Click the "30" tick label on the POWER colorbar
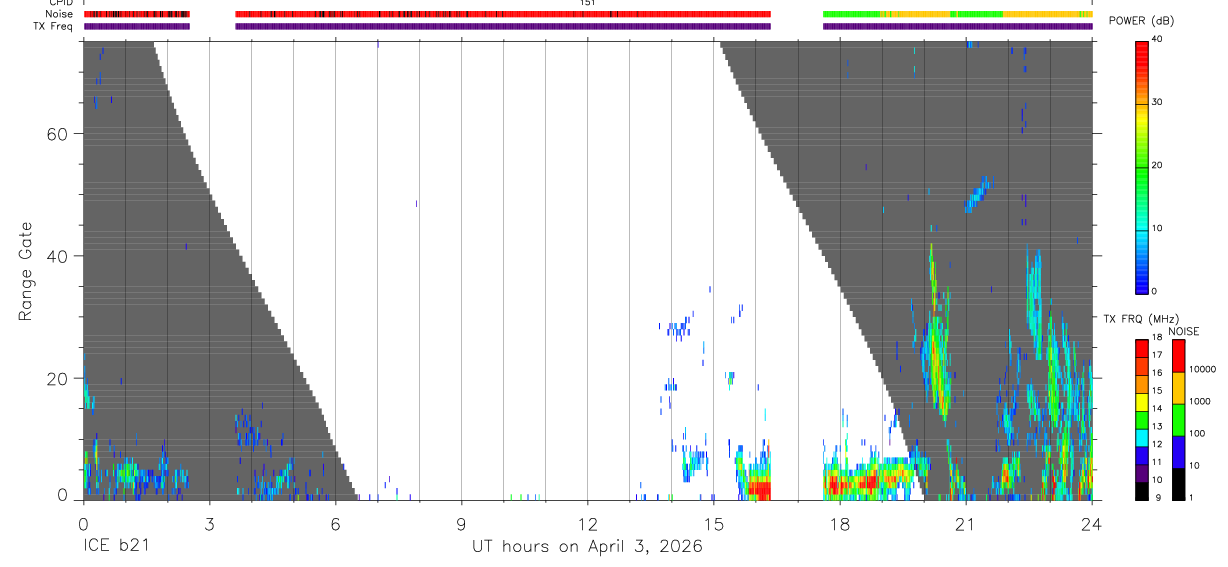Viewport: 1228px width, 567px height. [1159, 103]
